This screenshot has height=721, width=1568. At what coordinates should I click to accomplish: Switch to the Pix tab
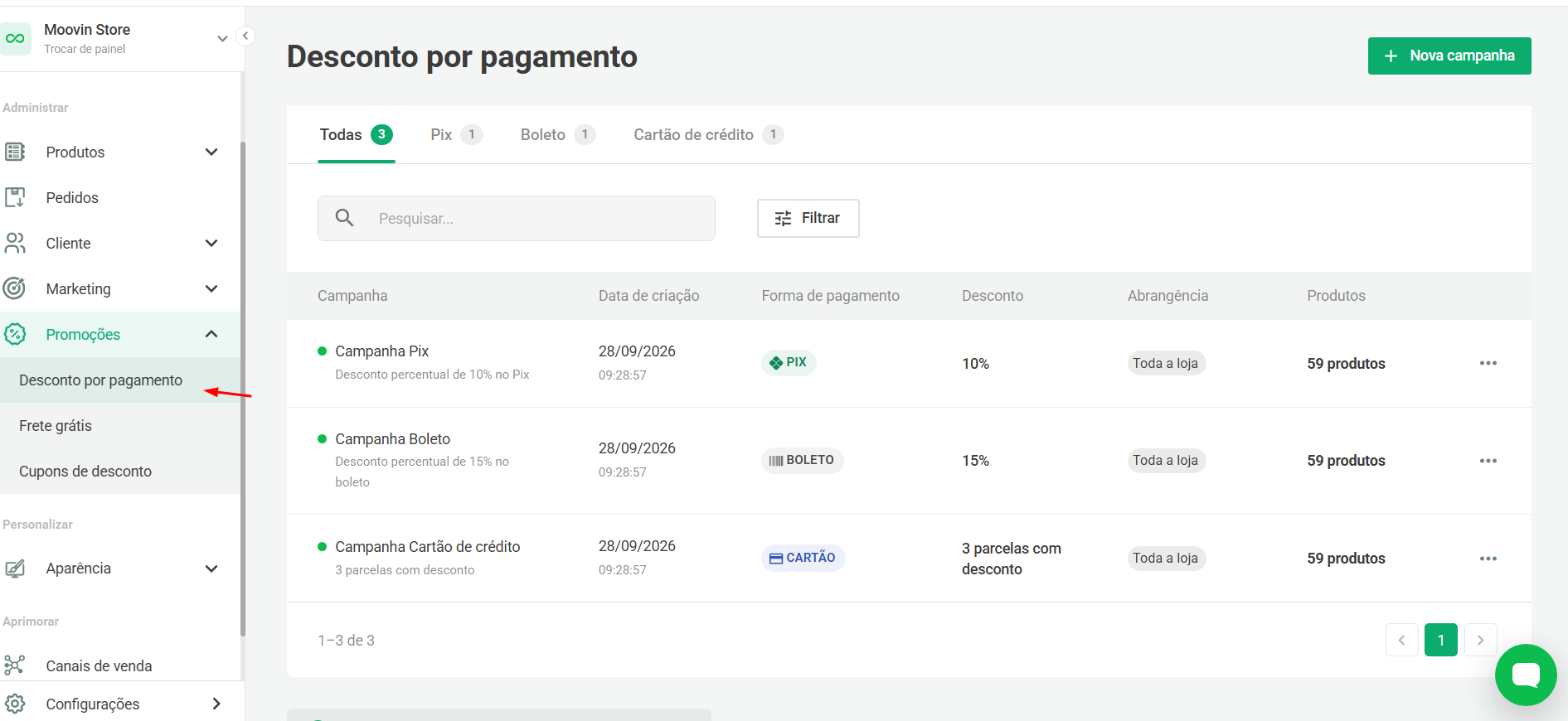click(456, 134)
